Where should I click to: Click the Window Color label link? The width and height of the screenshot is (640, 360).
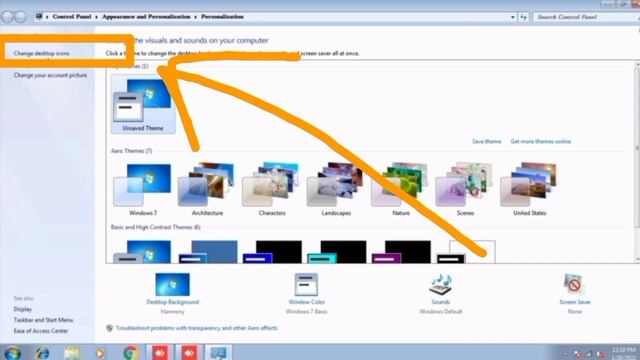tap(307, 302)
